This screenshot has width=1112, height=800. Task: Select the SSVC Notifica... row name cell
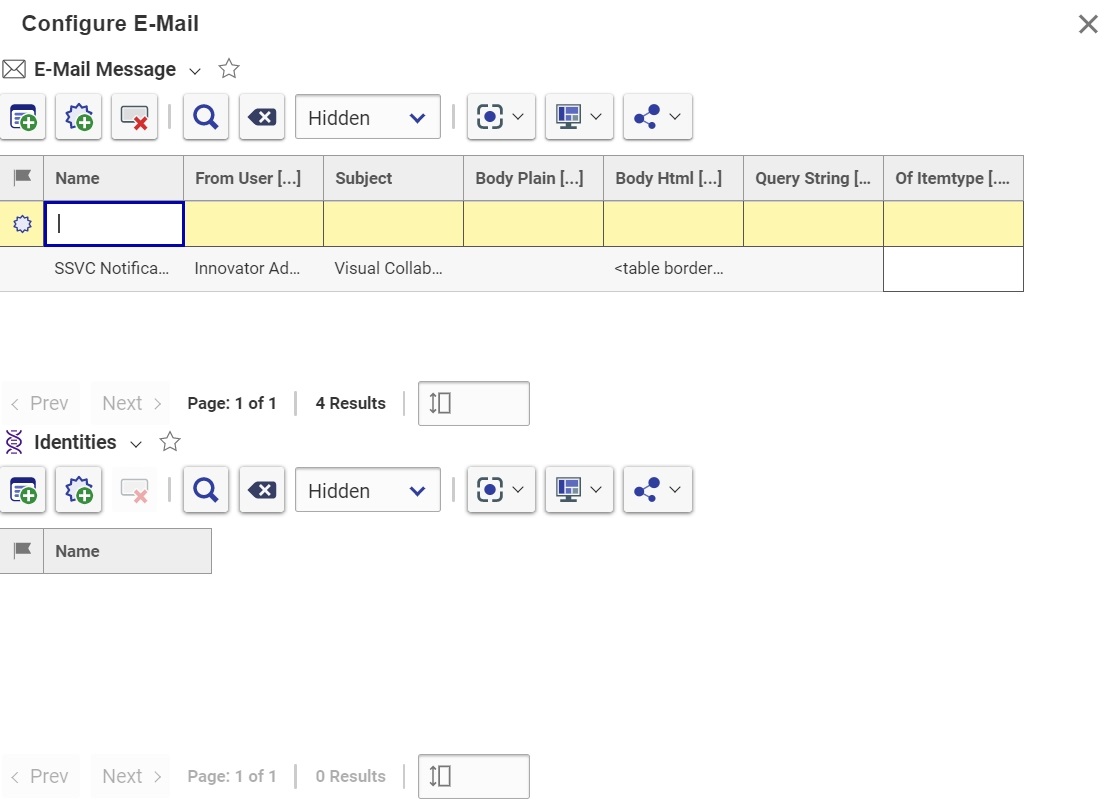(x=113, y=269)
